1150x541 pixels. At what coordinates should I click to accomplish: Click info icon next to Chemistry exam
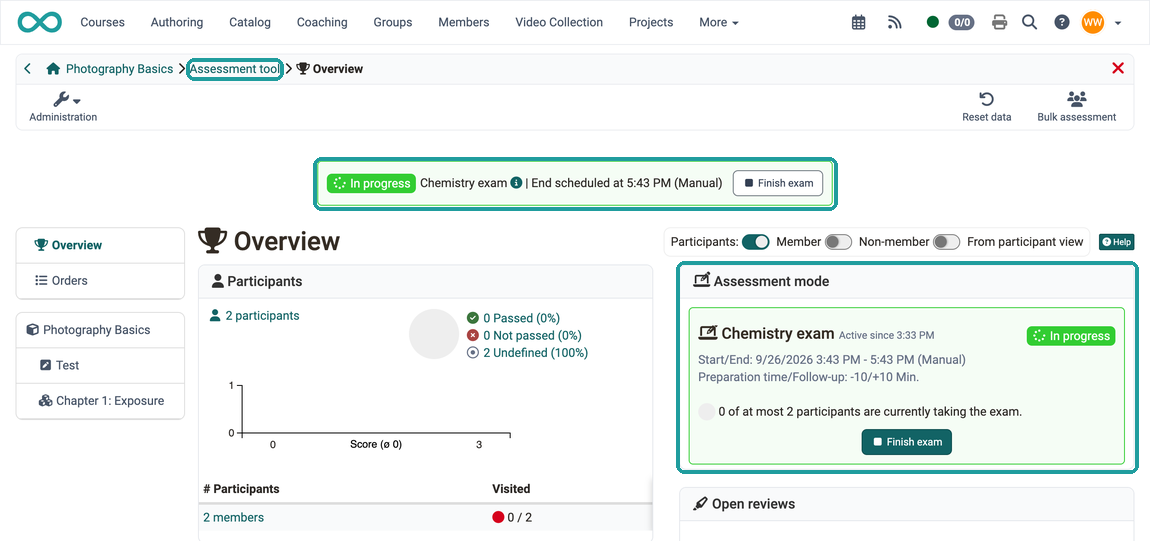click(516, 183)
